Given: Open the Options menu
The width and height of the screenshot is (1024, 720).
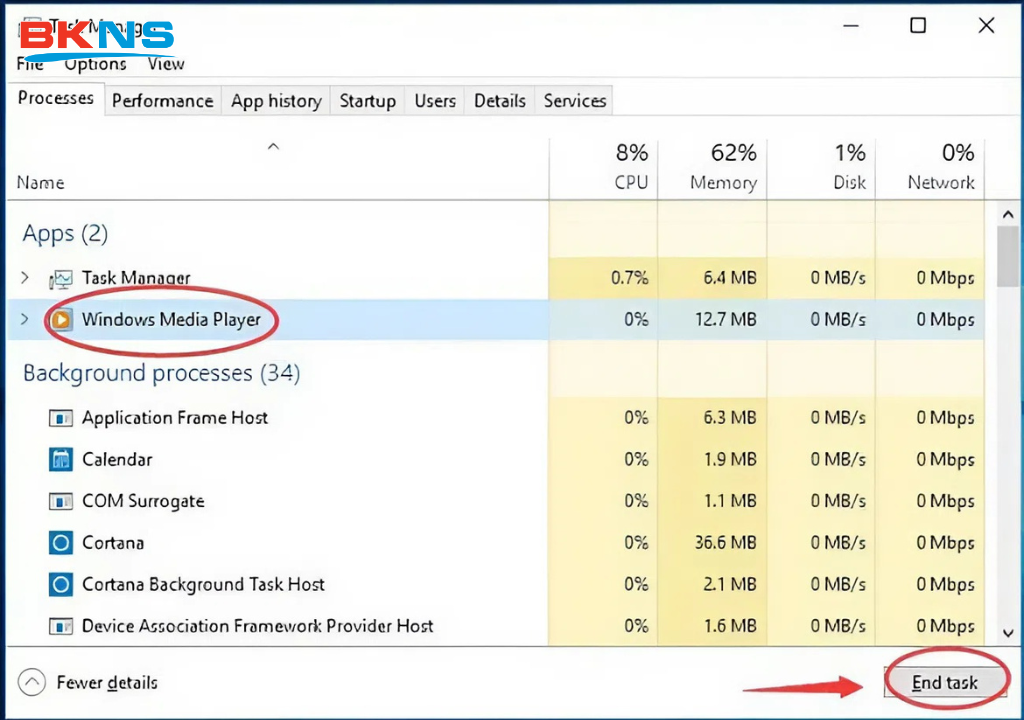Looking at the screenshot, I should (96, 64).
